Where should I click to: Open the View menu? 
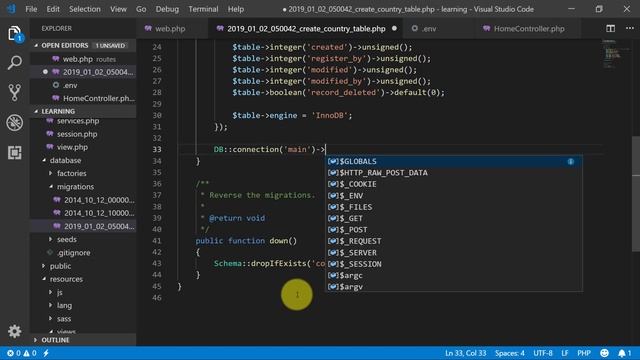coord(118,9)
